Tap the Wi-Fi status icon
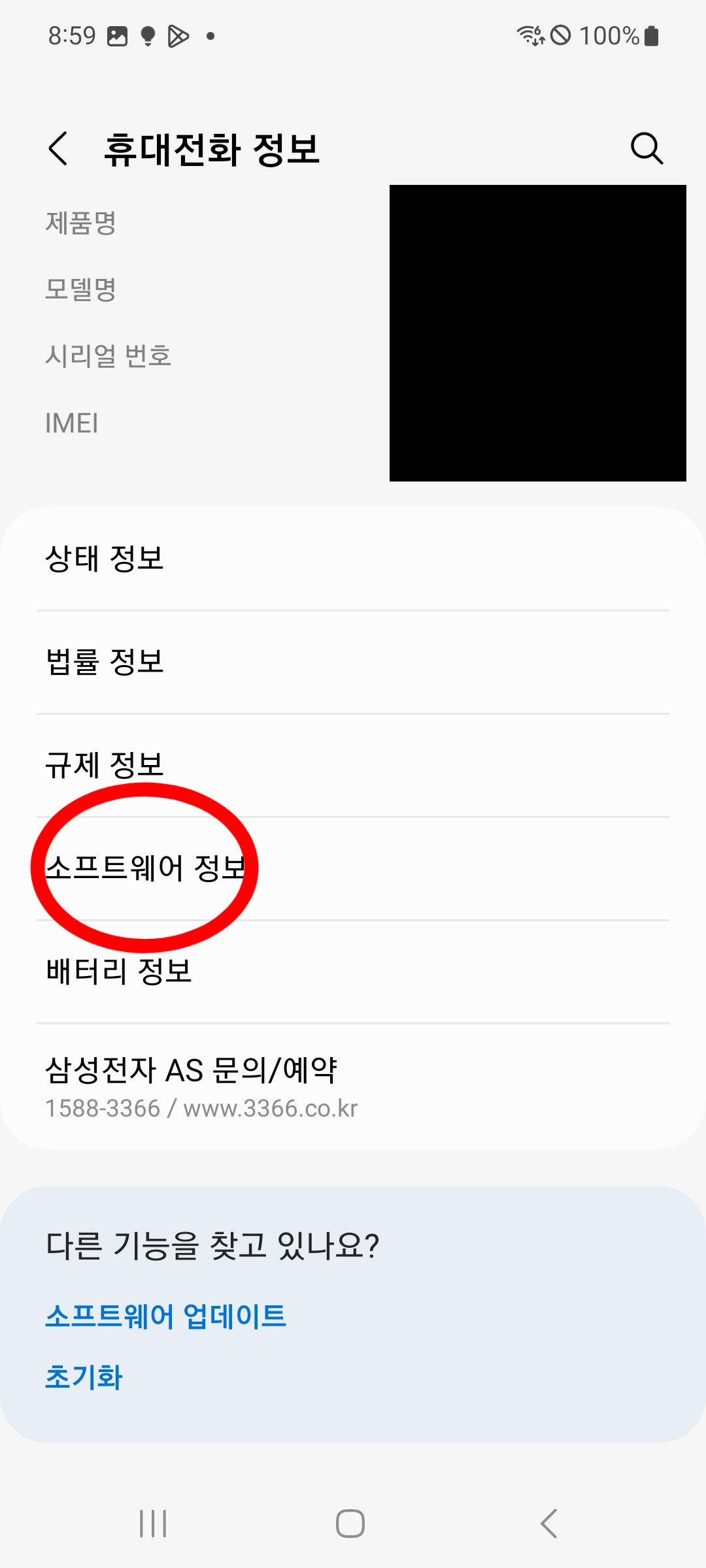706x1568 pixels. pos(531,35)
